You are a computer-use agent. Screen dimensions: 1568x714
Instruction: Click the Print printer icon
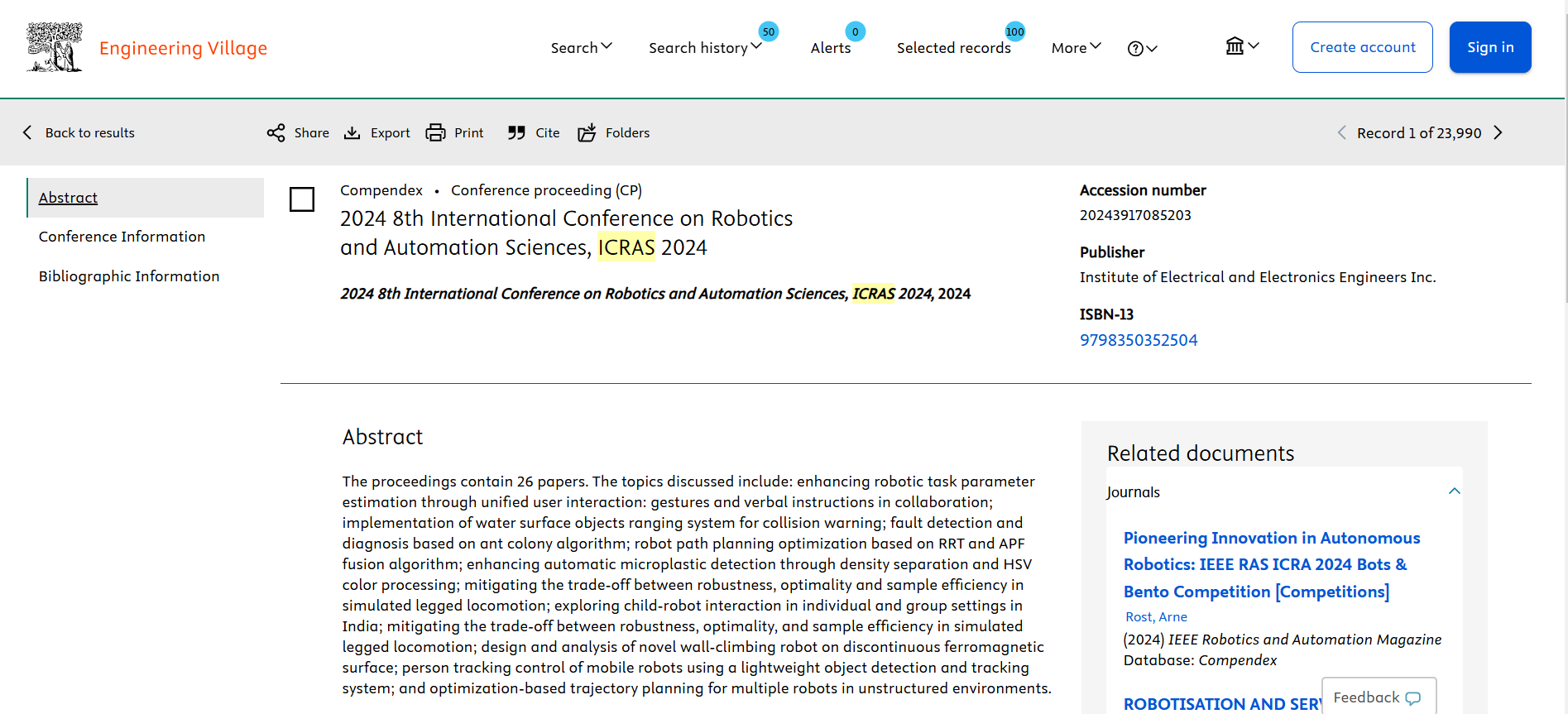pos(435,133)
